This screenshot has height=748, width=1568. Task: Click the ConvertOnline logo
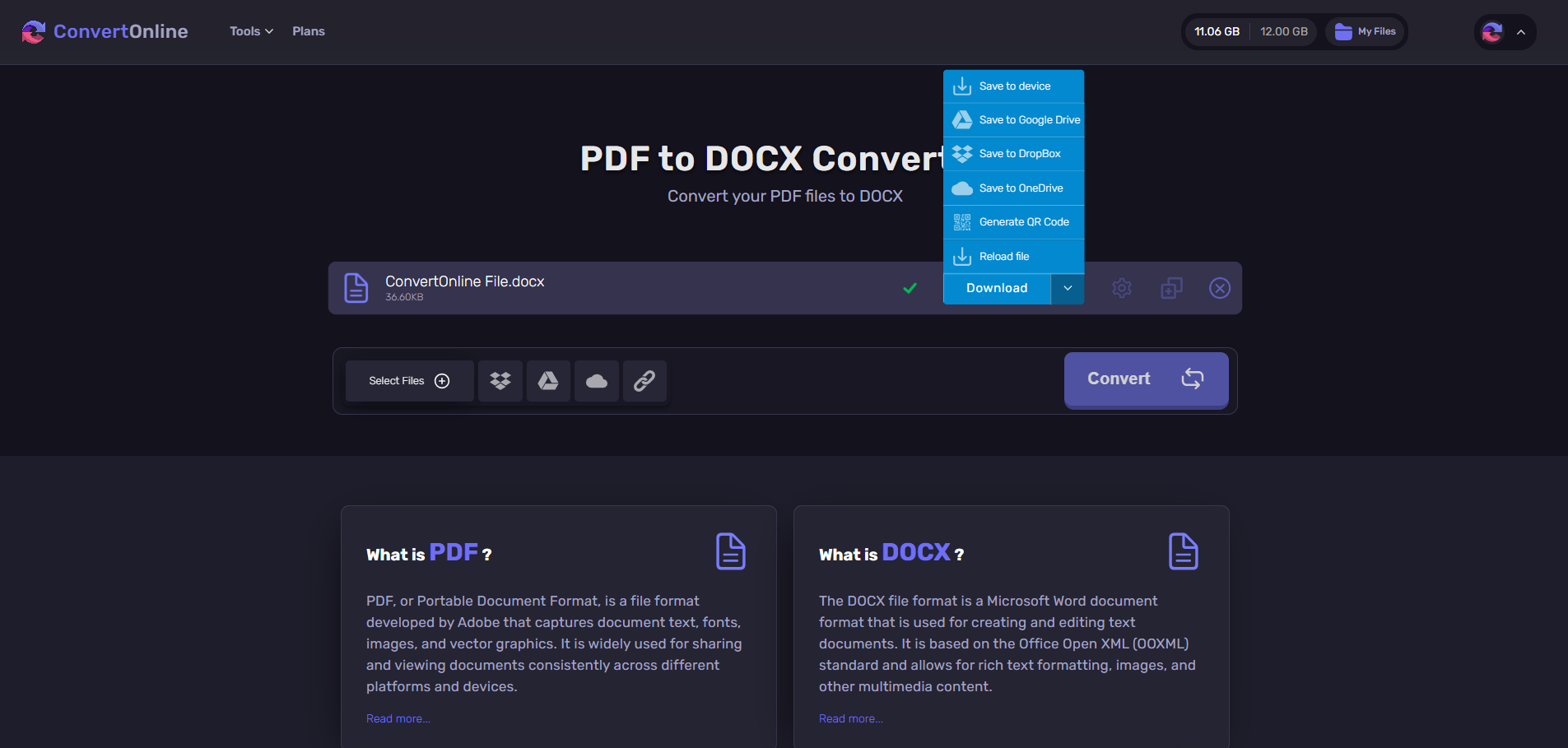coord(105,31)
